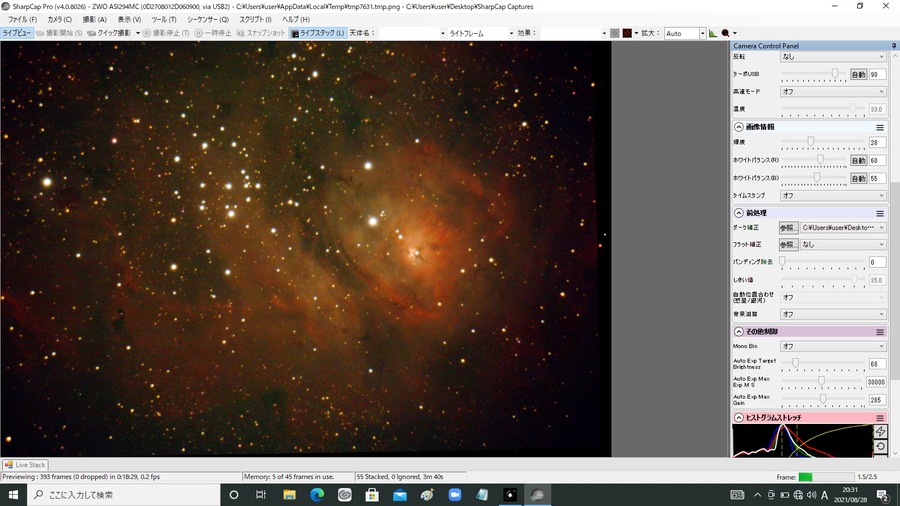The image size is (900, 506).
Task: Click the Auto Exp Max Gain value field
Action: tap(877, 400)
